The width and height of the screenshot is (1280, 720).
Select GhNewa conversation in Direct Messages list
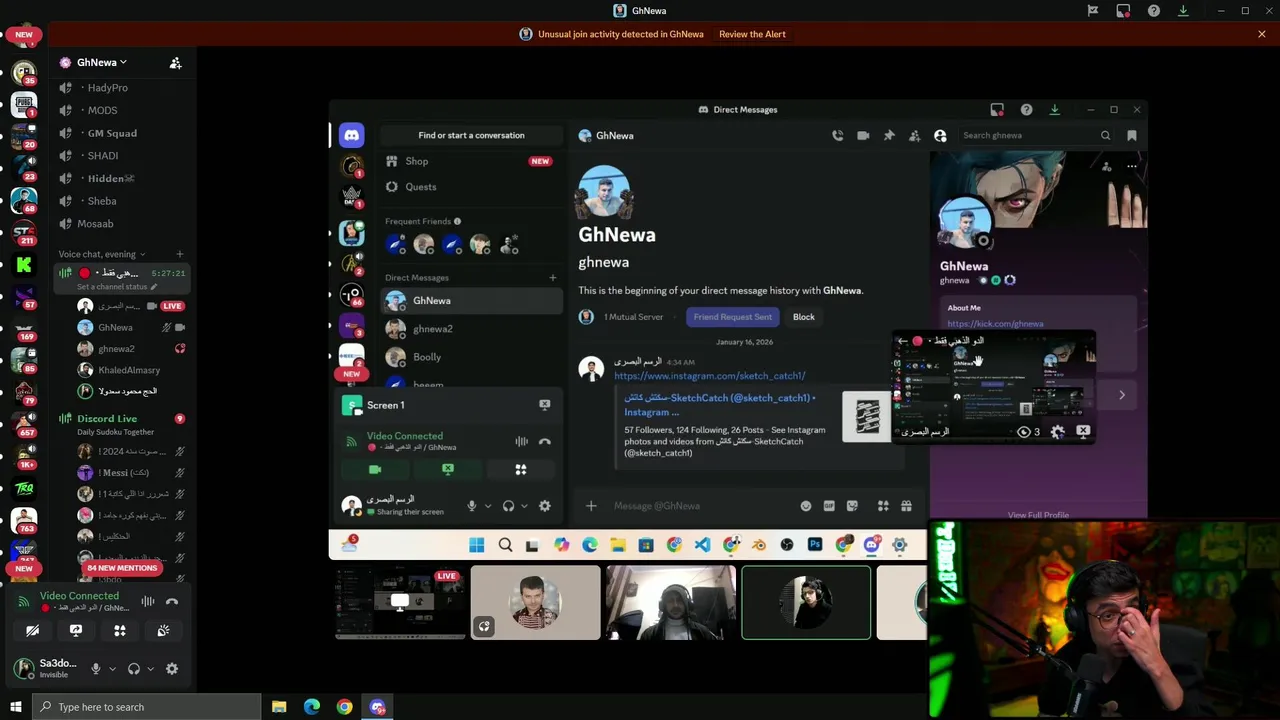pyautogui.click(x=471, y=301)
